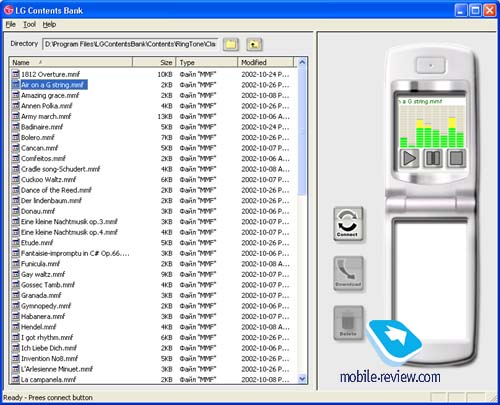This screenshot has width=500, height=405.
Task: Click the scrollbar up arrow in file list
Action: tap(302, 62)
